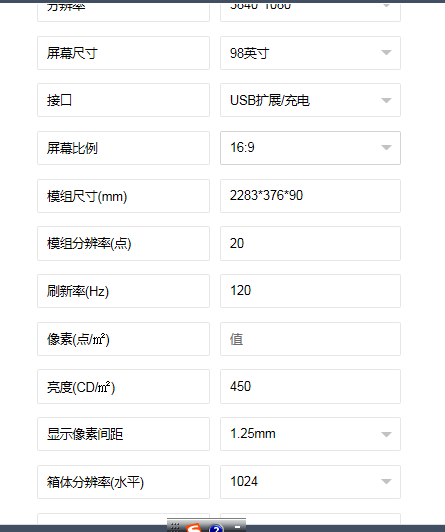The width and height of the screenshot is (445, 532).
Task: Click the module resolution value field 20
Action: pos(310,244)
